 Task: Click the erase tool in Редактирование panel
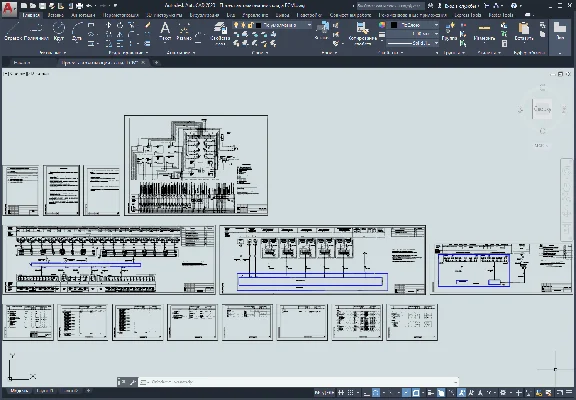tap(148, 25)
